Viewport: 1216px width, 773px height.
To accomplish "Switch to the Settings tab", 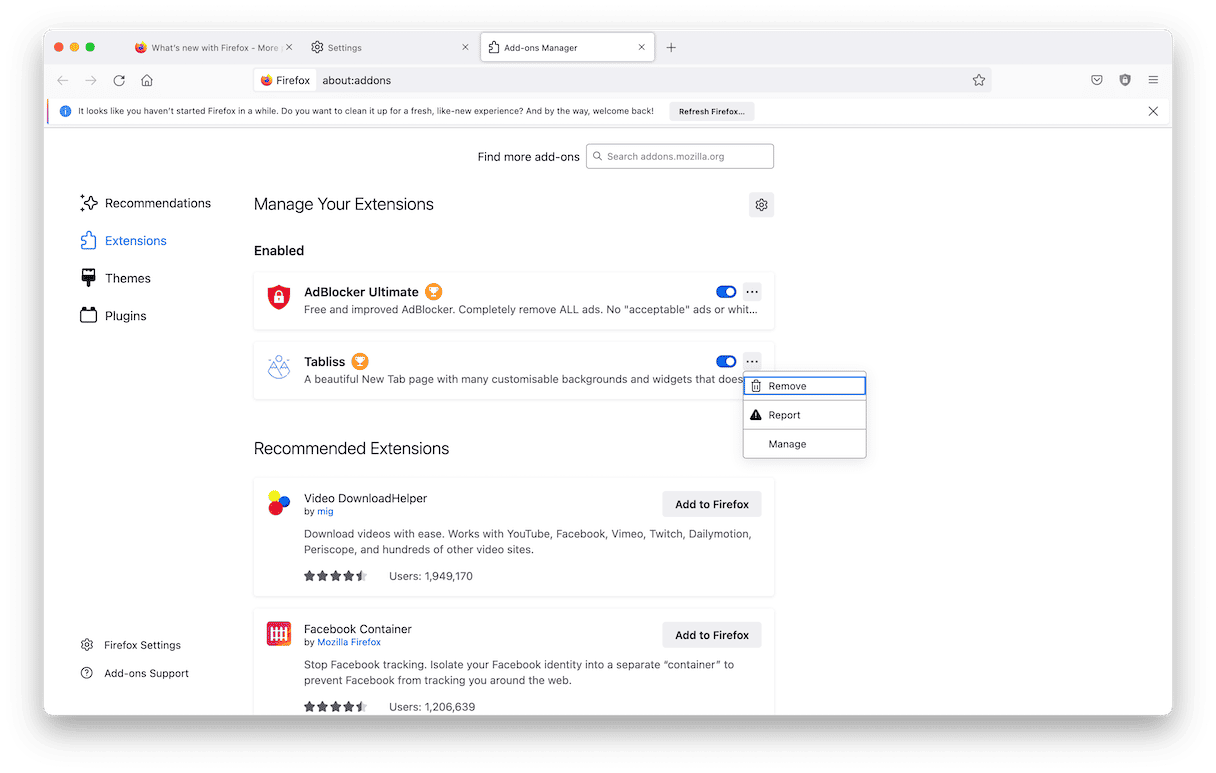I will point(390,47).
